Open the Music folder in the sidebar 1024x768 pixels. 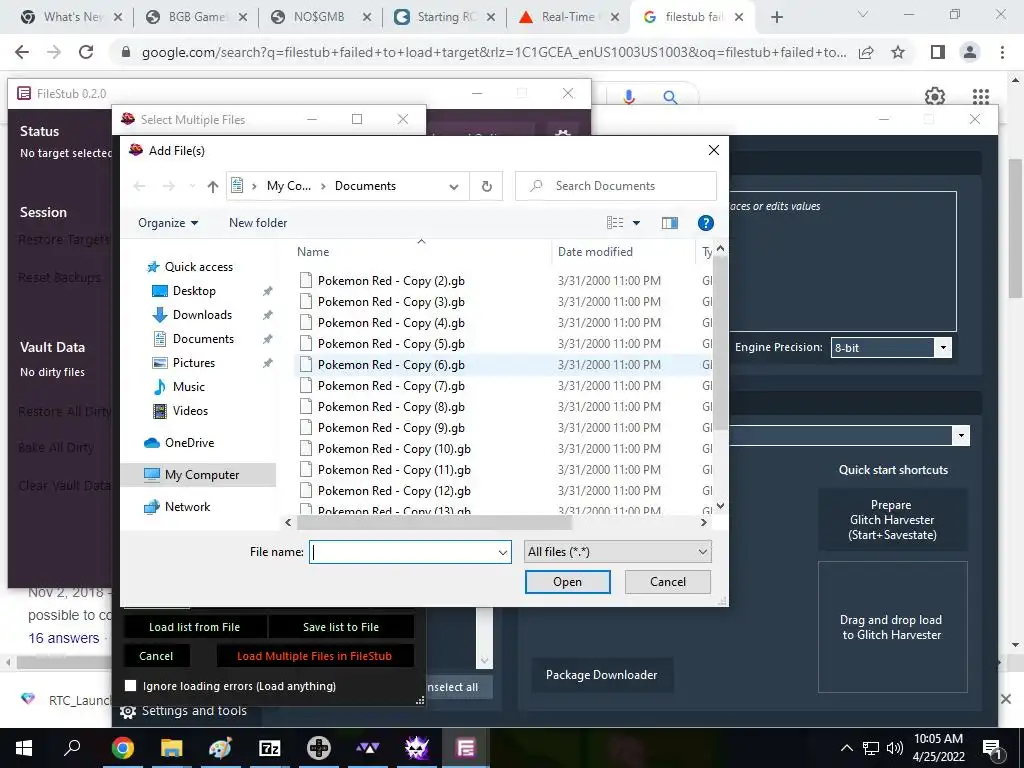188,387
